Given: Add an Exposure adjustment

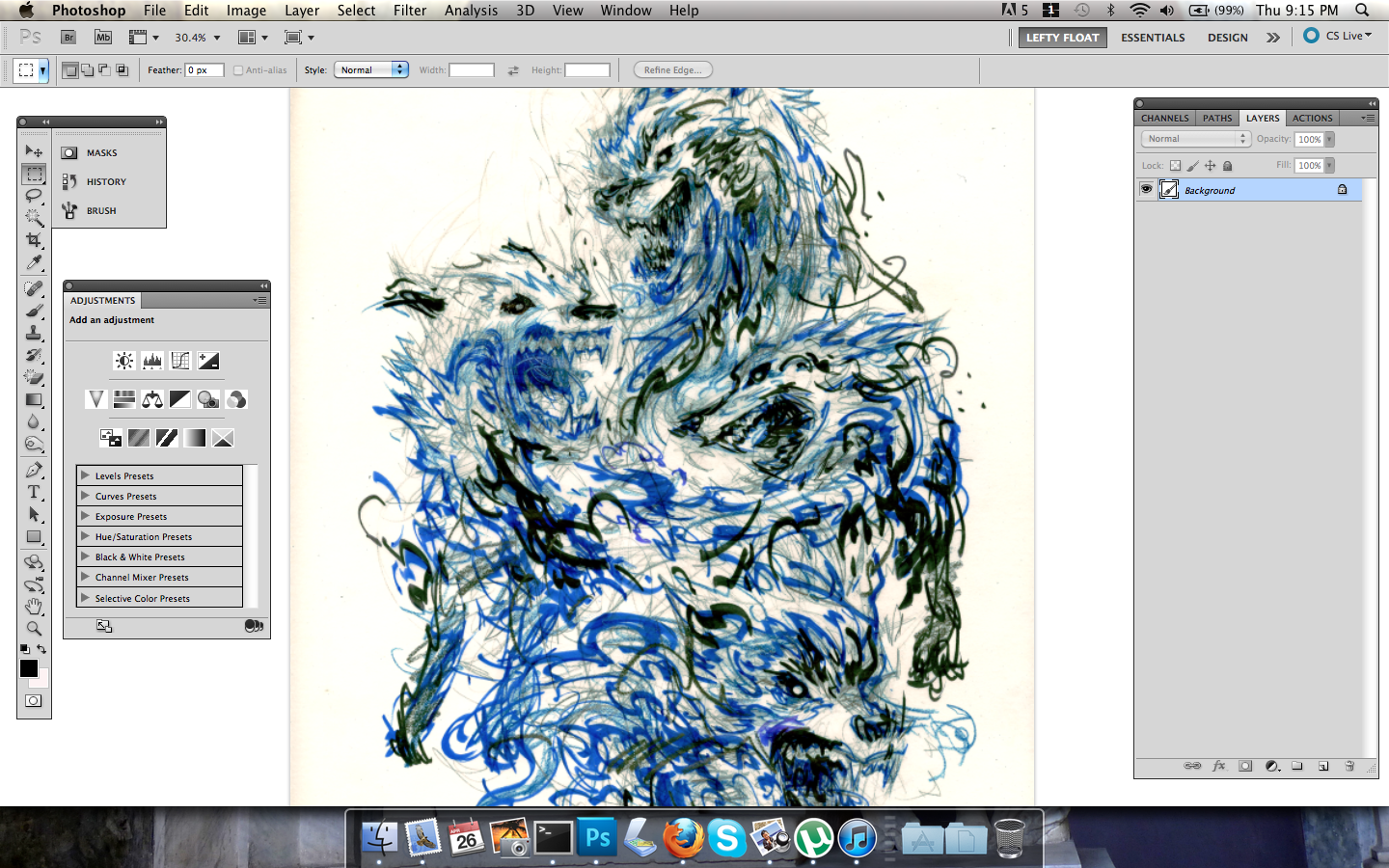Looking at the screenshot, I should click(208, 361).
